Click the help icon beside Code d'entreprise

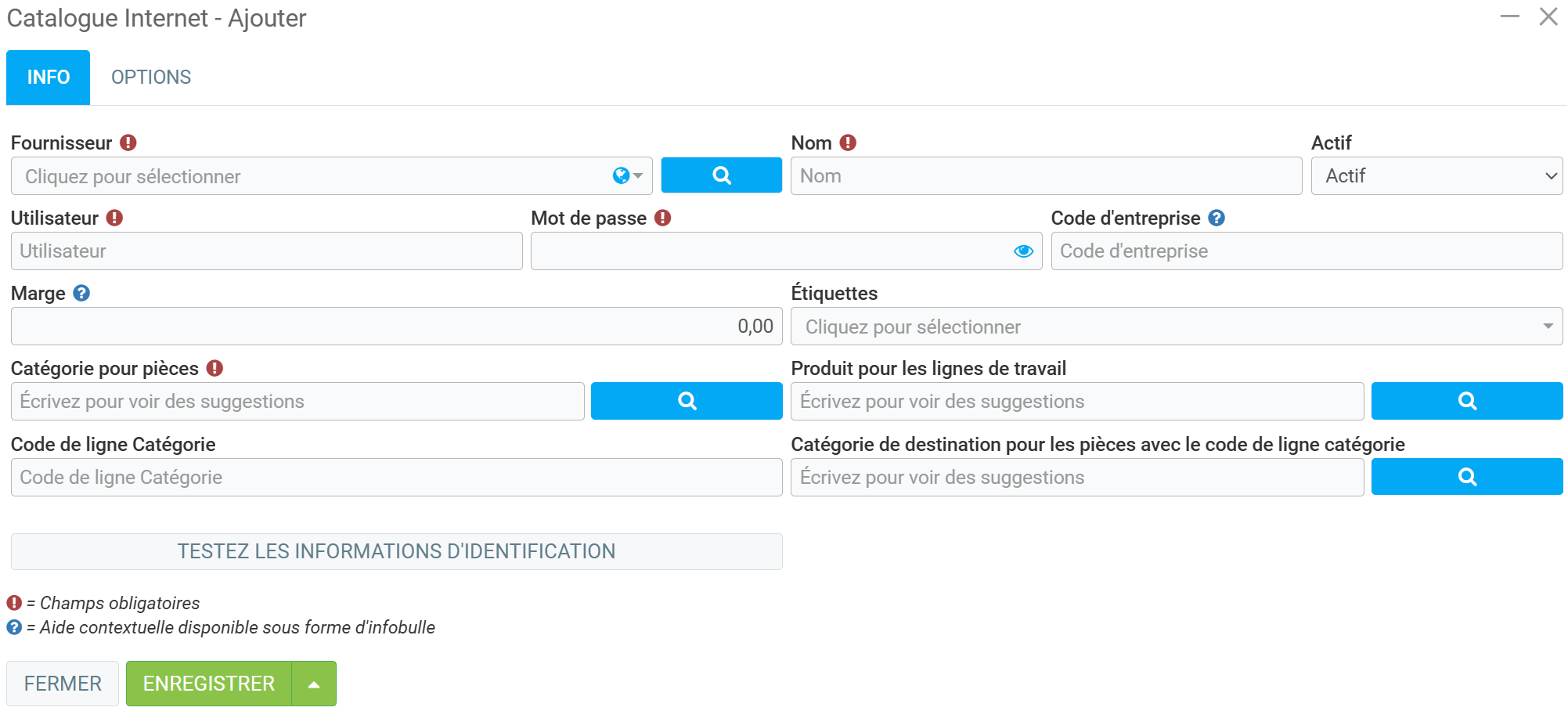(x=1216, y=218)
